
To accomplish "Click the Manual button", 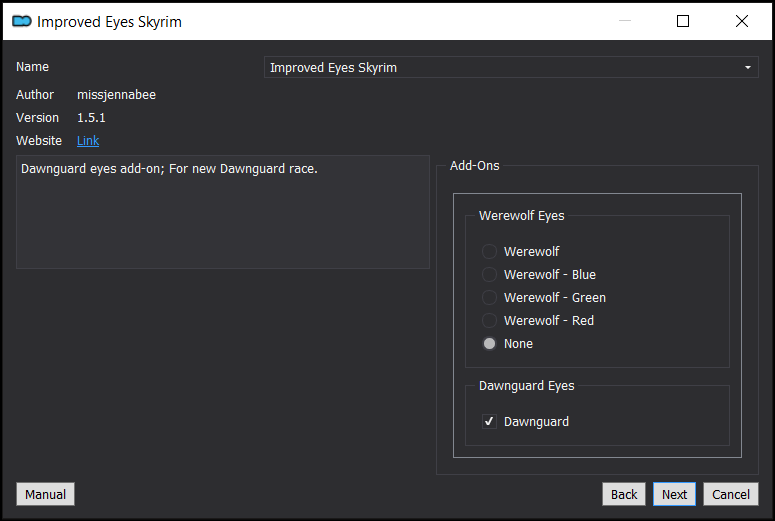I will click(45, 494).
